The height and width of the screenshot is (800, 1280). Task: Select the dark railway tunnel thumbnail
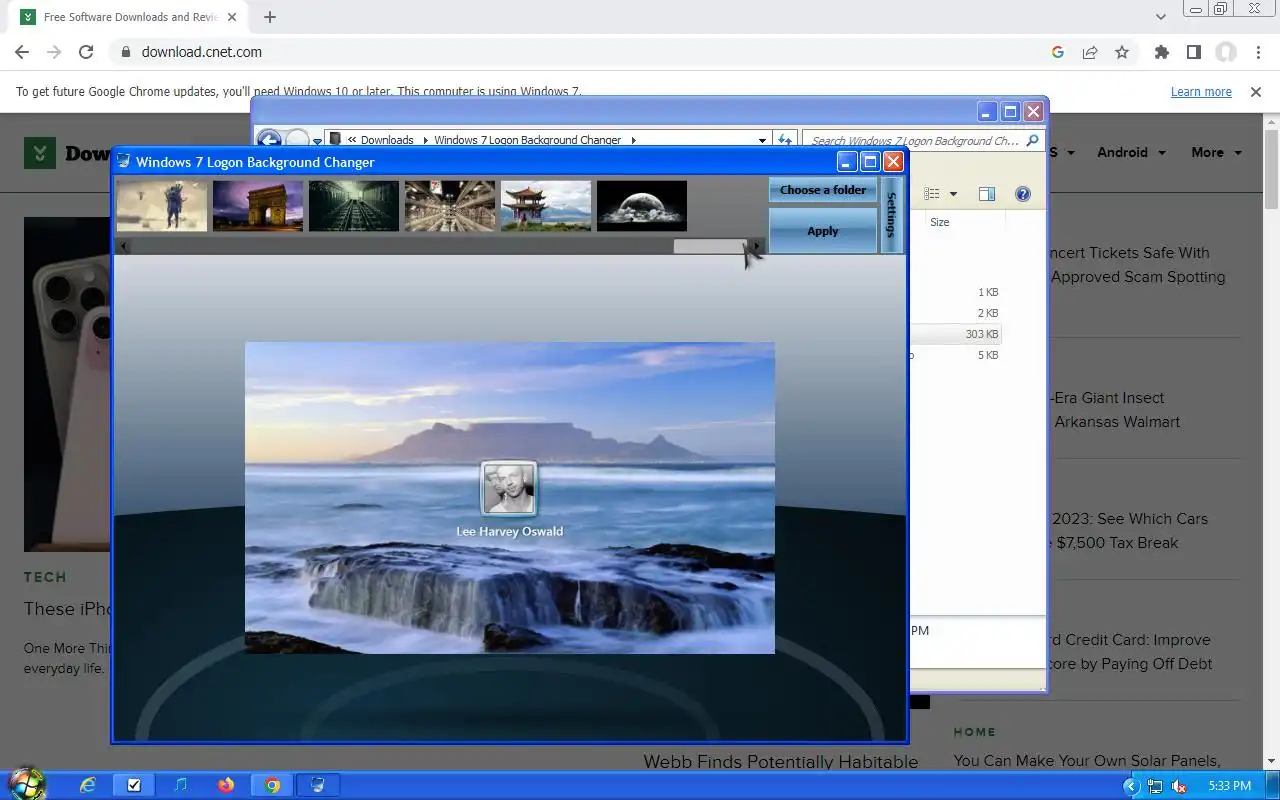point(354,205)
